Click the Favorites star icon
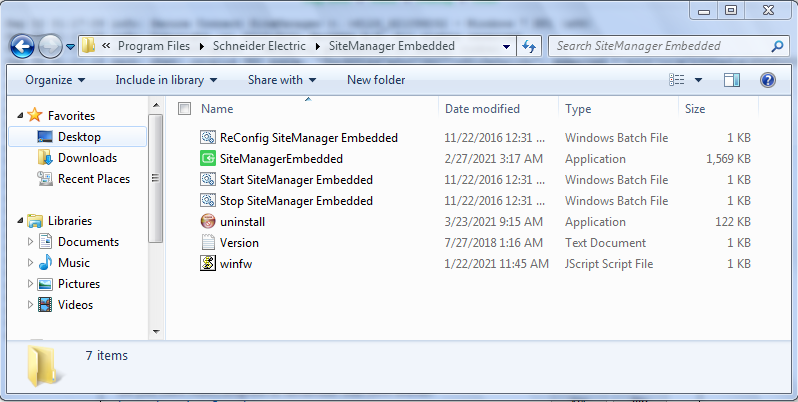 click(x=34, y=115)
